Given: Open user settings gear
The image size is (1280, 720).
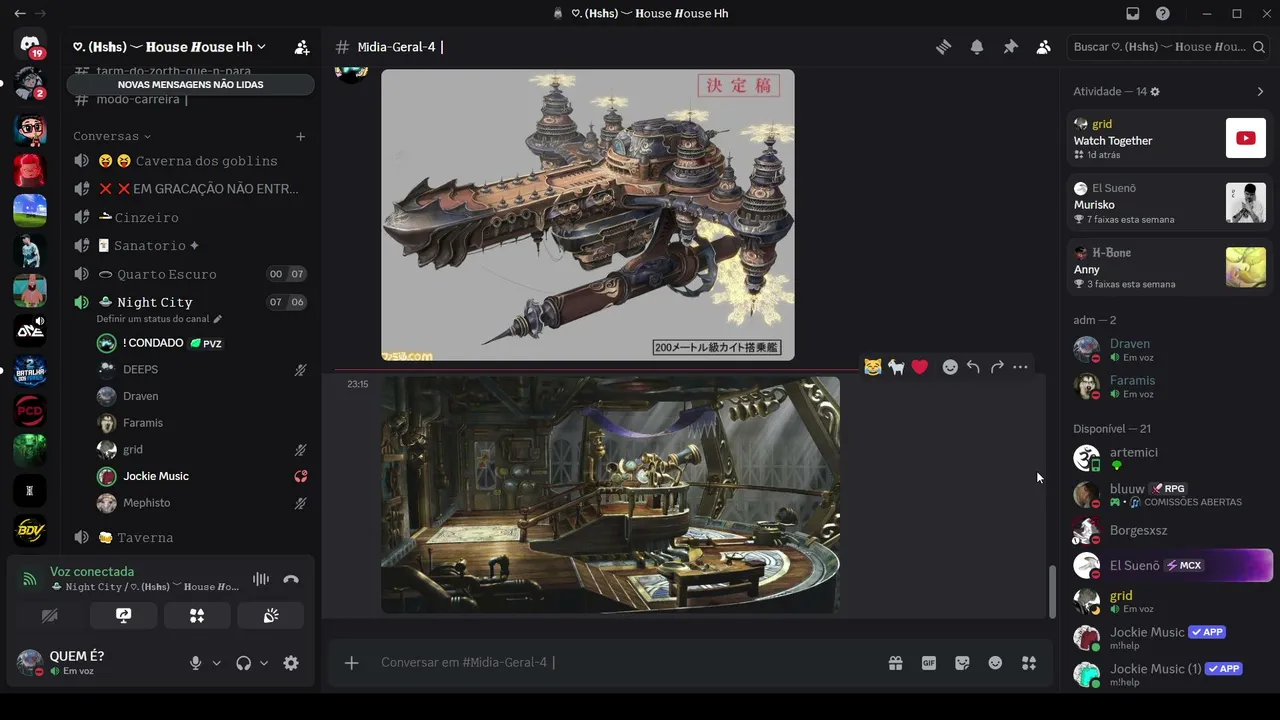Looking at the screenshot, I should [291, 663].
